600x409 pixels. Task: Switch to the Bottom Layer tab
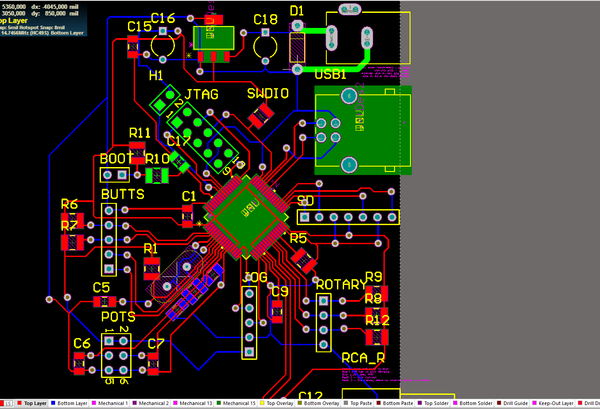tap(69, 403)
